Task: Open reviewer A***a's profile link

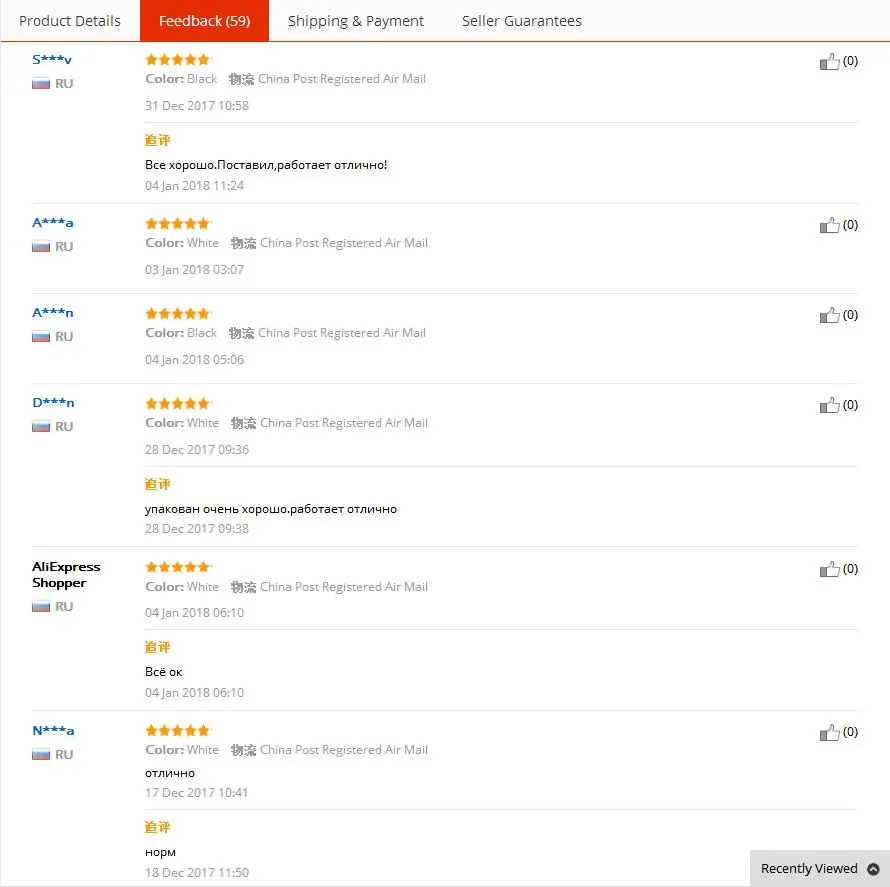Action: (53, 222)
